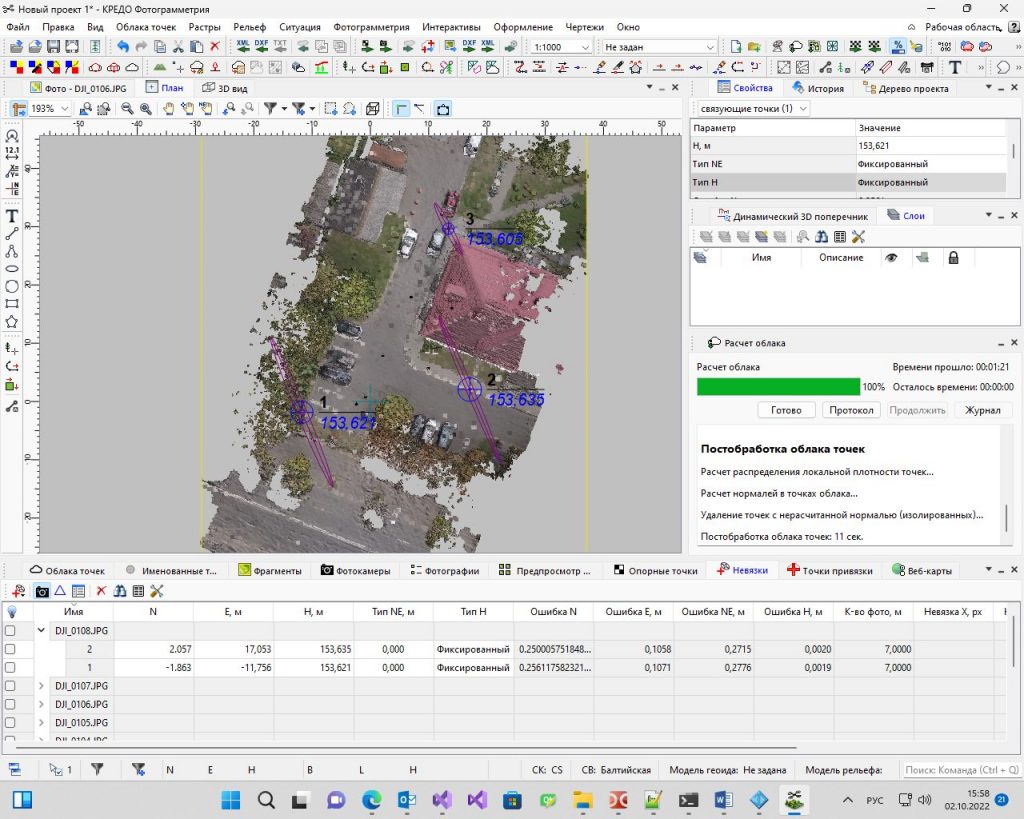Screen dimensions: 1024x819
Task: Click the zoom out magnifier in the view toolbar
Action: [x=127, y=109]
